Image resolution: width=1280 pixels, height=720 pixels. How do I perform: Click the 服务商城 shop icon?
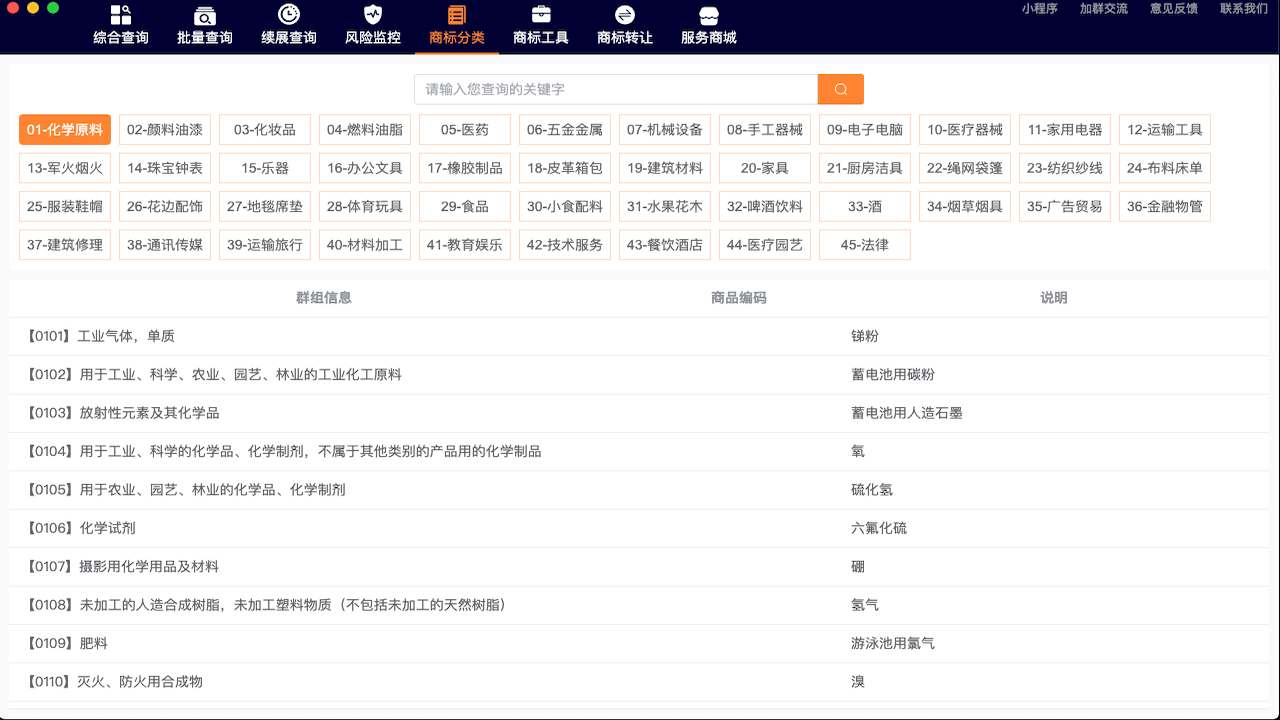click(709, 15)
